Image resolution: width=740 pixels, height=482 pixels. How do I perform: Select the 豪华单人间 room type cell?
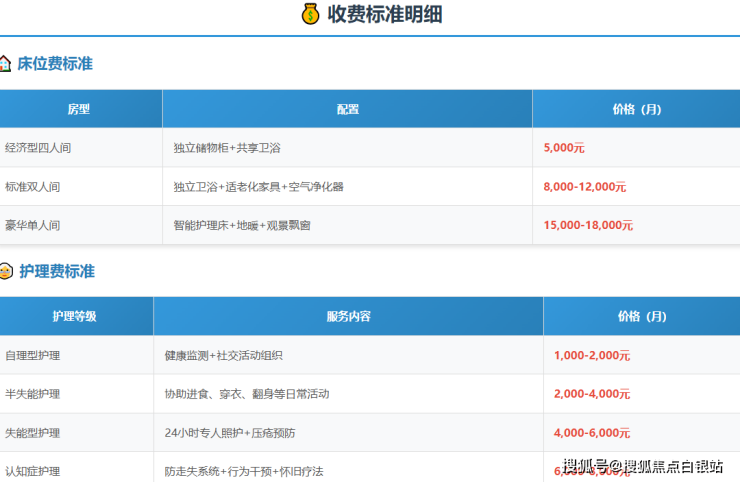(x=32, y=226)
